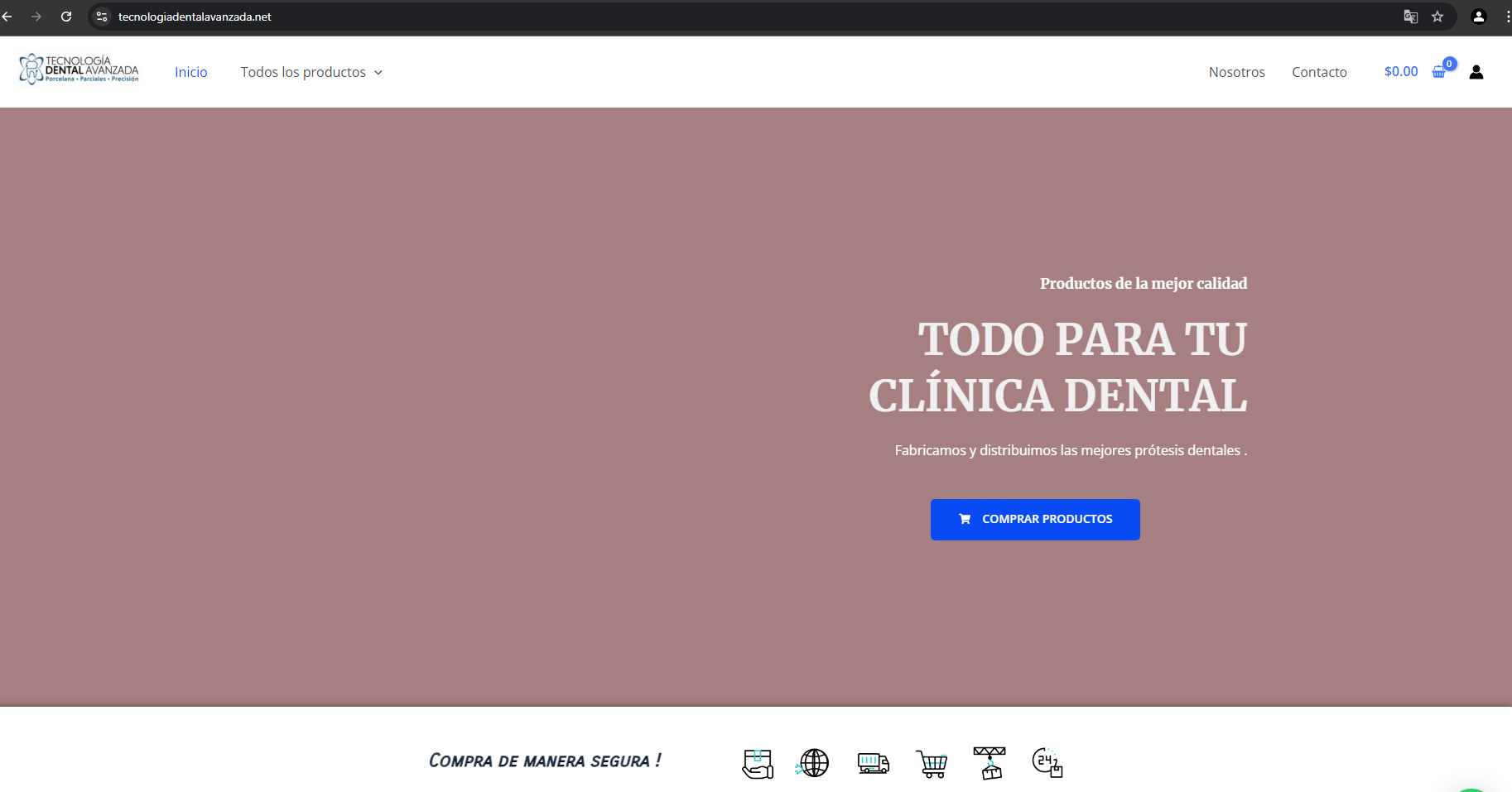This screenshot has width=1512, height=792.
Task: Click the hand holding package icon
Action: pos(758,763)
